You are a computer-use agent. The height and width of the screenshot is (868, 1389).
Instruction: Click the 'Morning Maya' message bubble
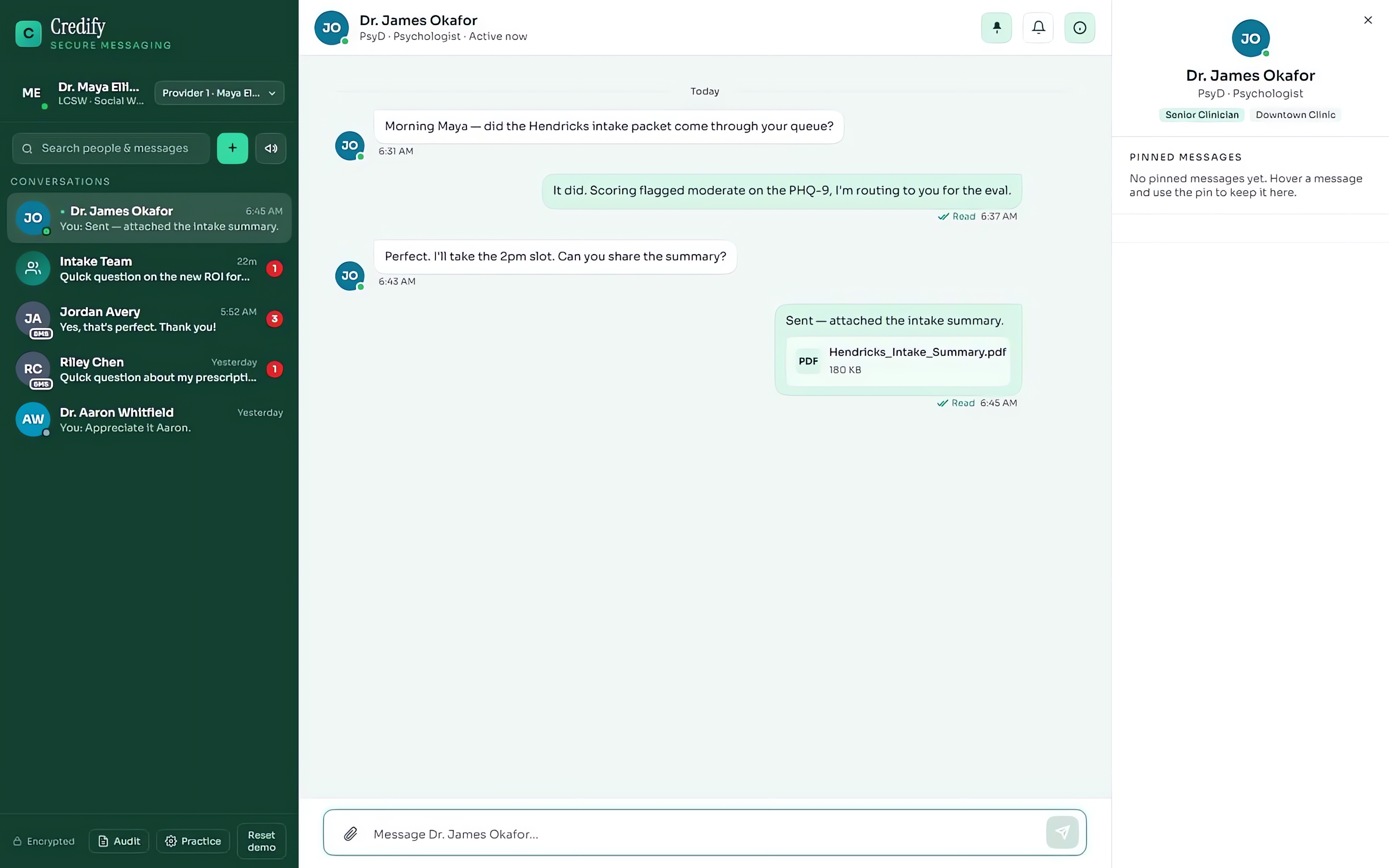coord(608,126)
